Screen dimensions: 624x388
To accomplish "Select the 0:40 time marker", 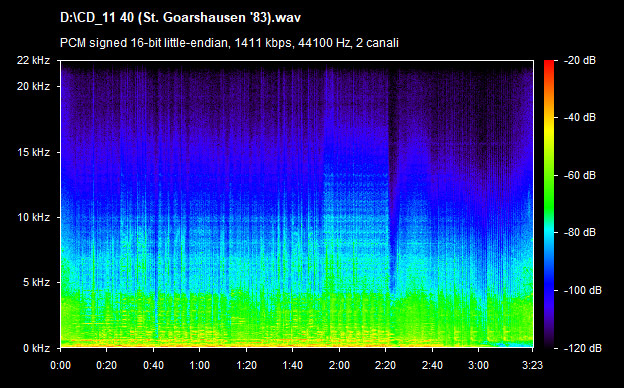I will tap(153, 365).
